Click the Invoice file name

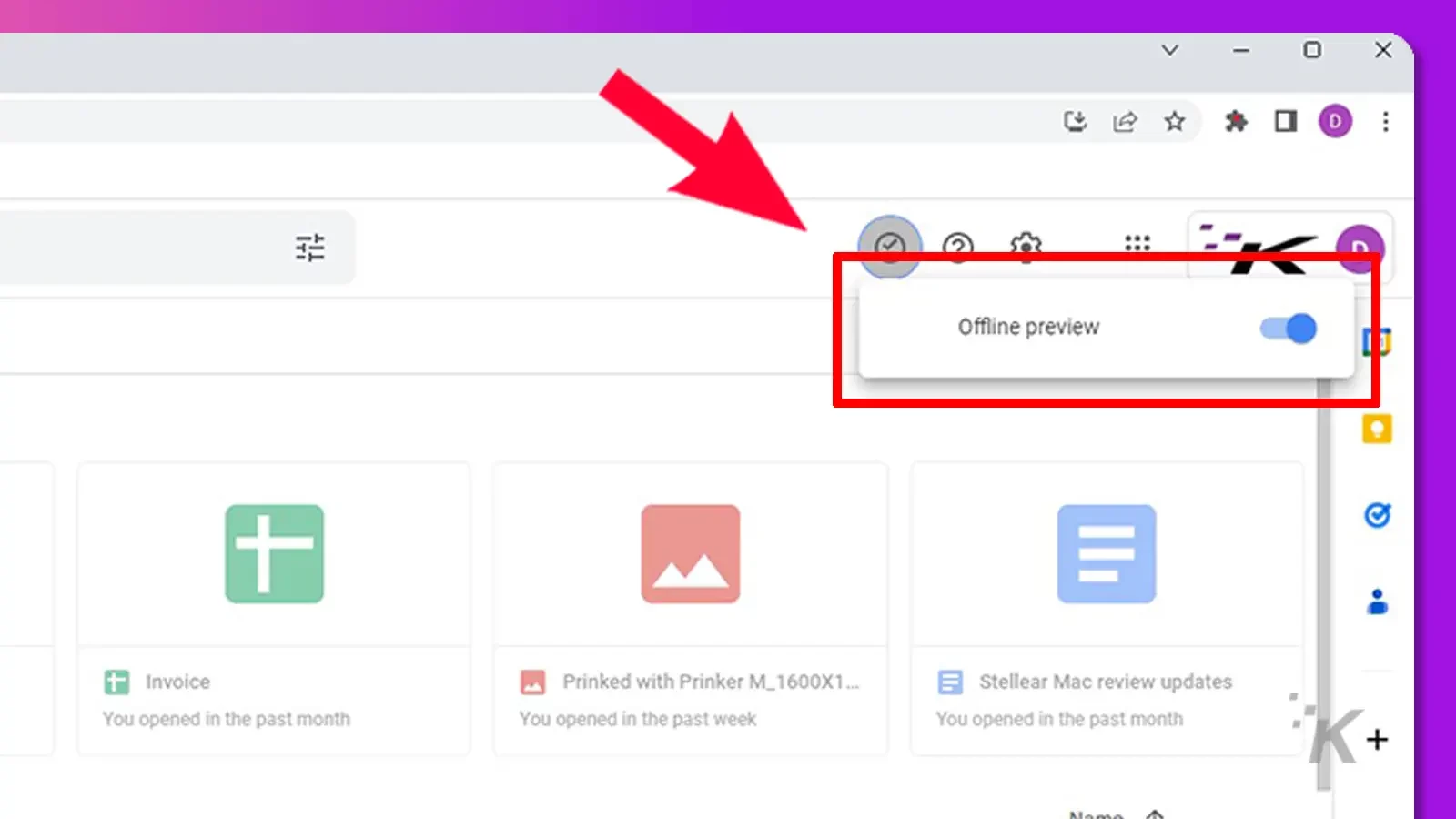(177, 682)
